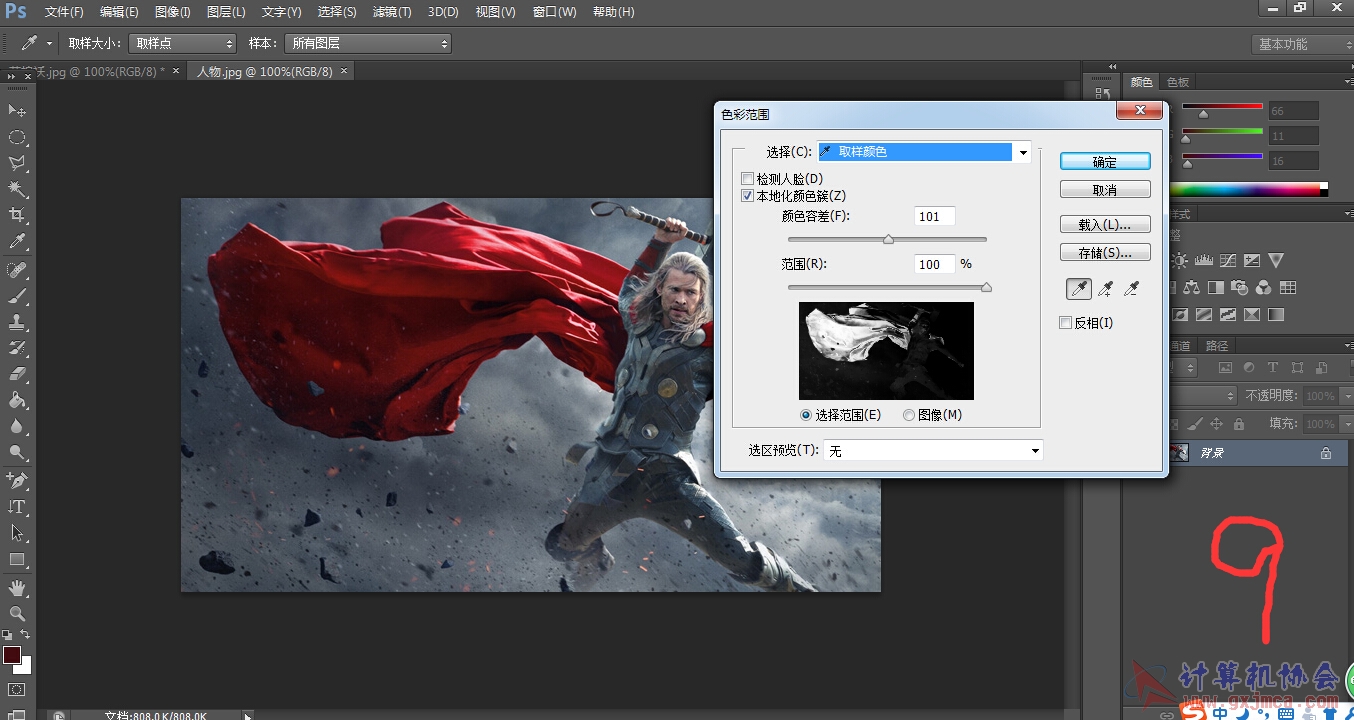Select the Hand tool

pos(17,588)
